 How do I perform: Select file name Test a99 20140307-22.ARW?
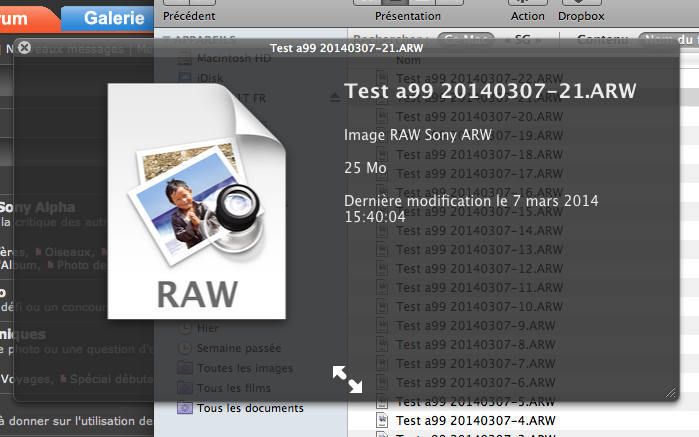pos(480,78)
